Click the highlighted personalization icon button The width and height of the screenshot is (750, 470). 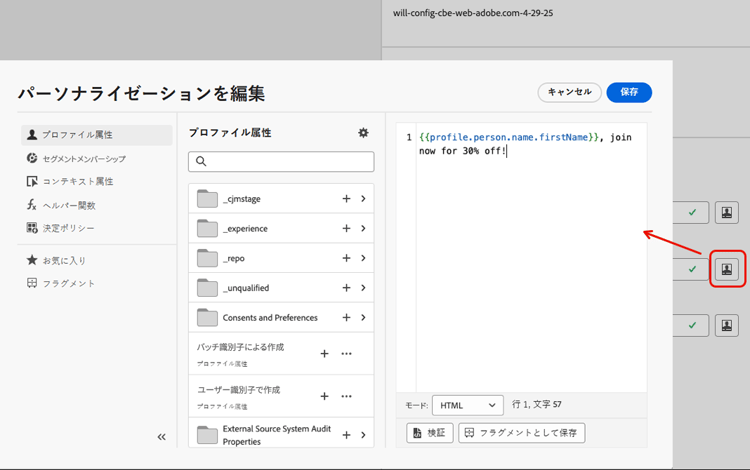tap(727, 270)
